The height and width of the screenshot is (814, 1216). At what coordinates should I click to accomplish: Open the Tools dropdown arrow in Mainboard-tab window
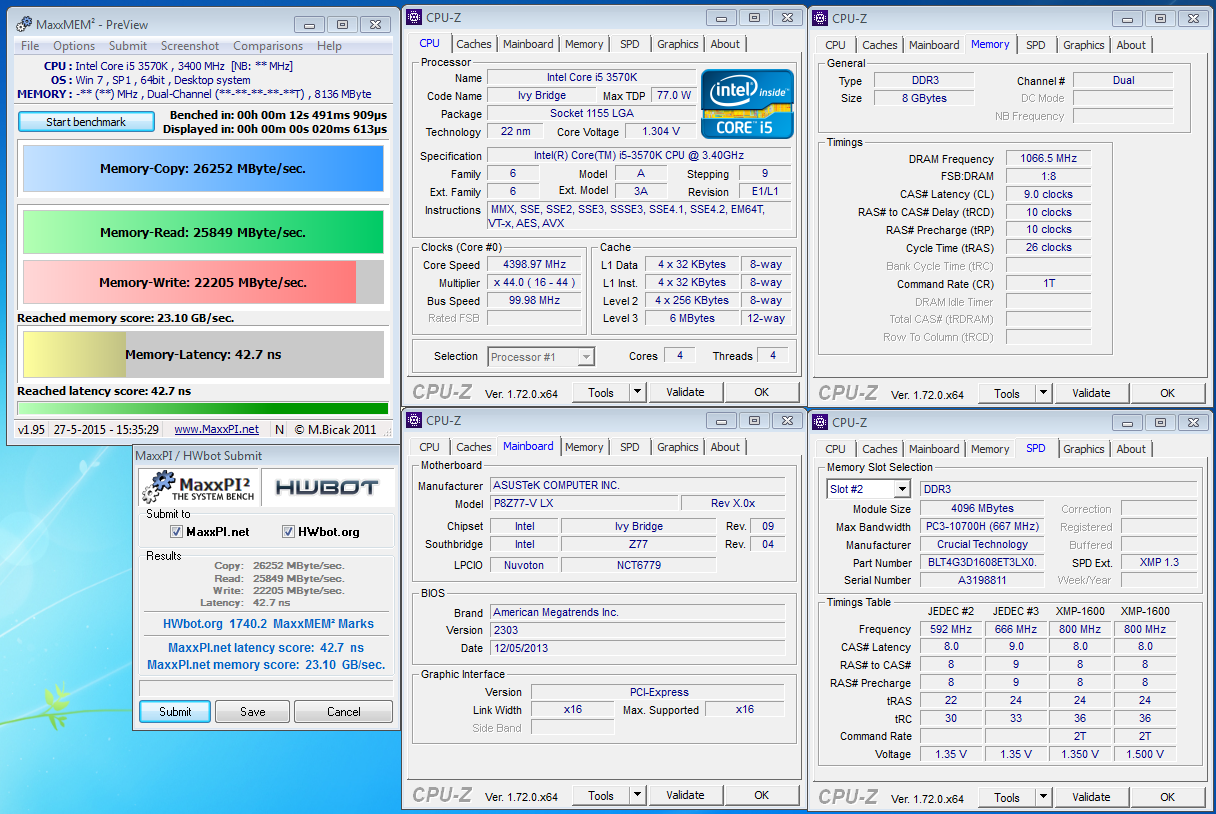637,795
